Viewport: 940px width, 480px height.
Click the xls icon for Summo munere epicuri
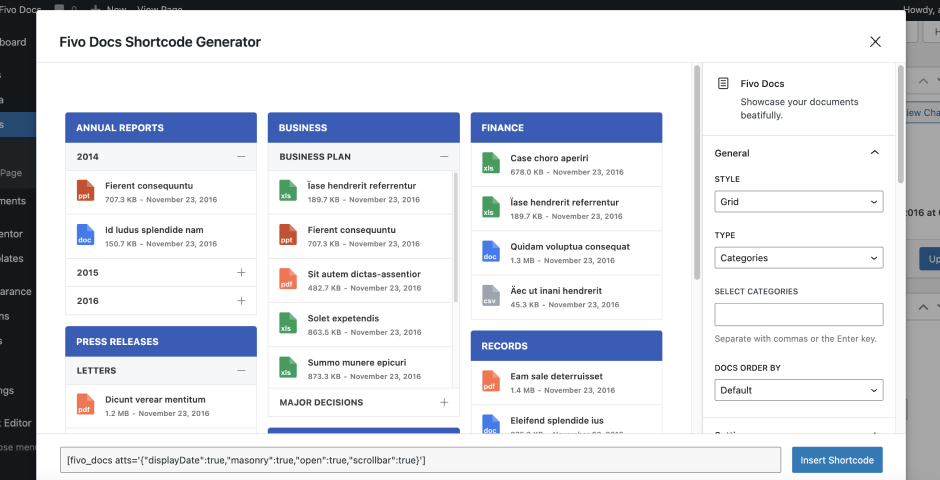288,367
